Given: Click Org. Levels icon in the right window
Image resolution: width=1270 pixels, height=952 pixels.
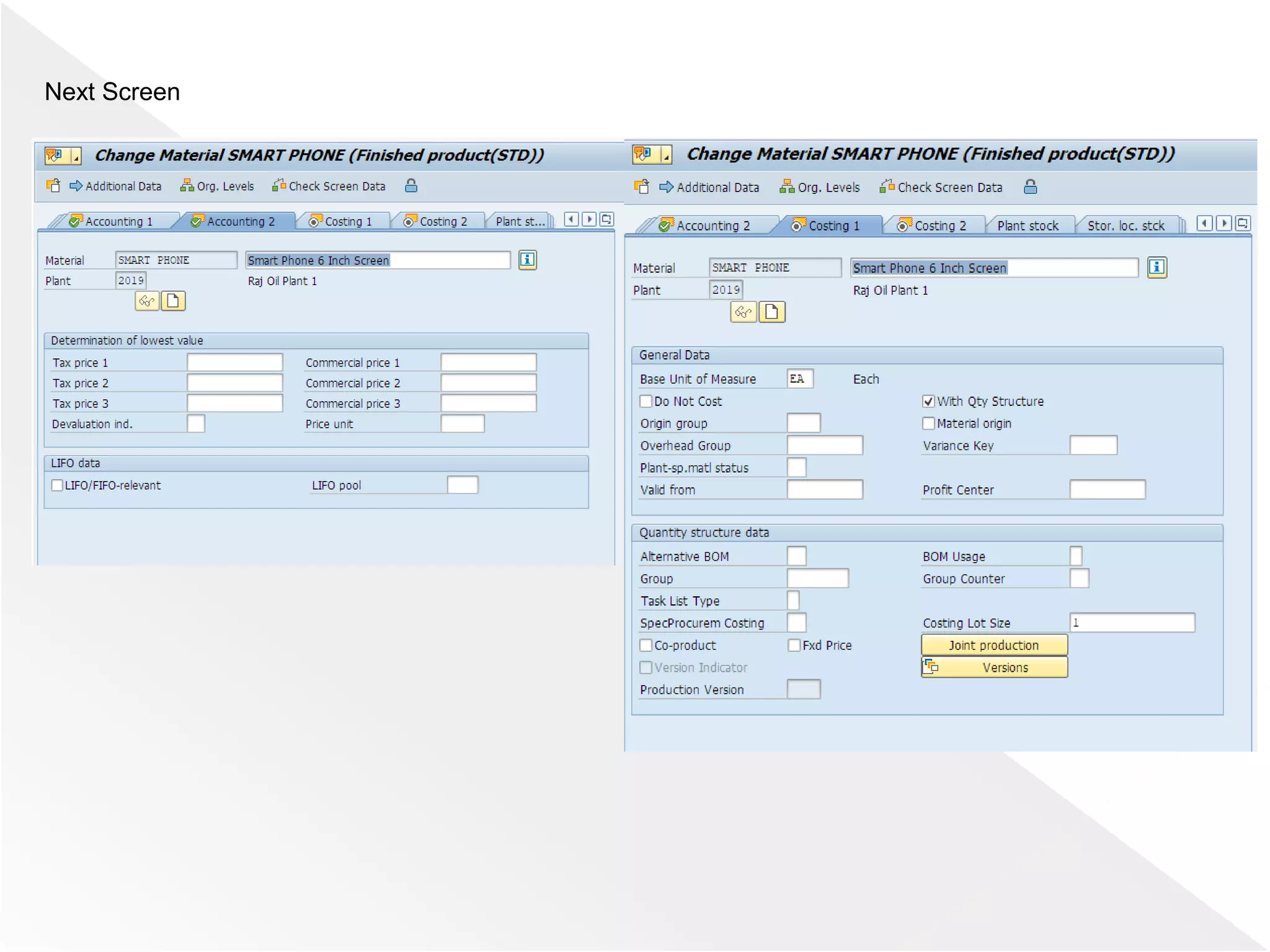Looking at the screenshot, I should coord(786,187).
